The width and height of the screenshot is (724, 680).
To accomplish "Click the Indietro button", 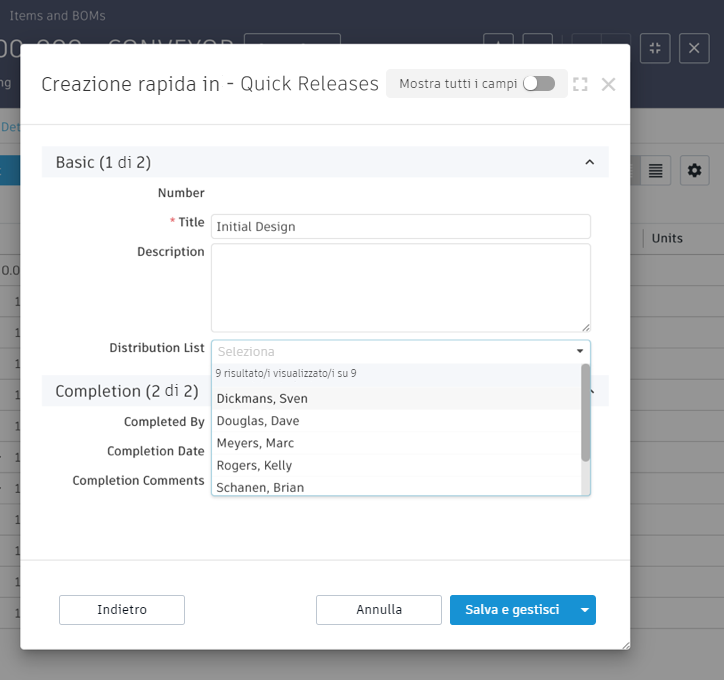I will coord(122,609).
